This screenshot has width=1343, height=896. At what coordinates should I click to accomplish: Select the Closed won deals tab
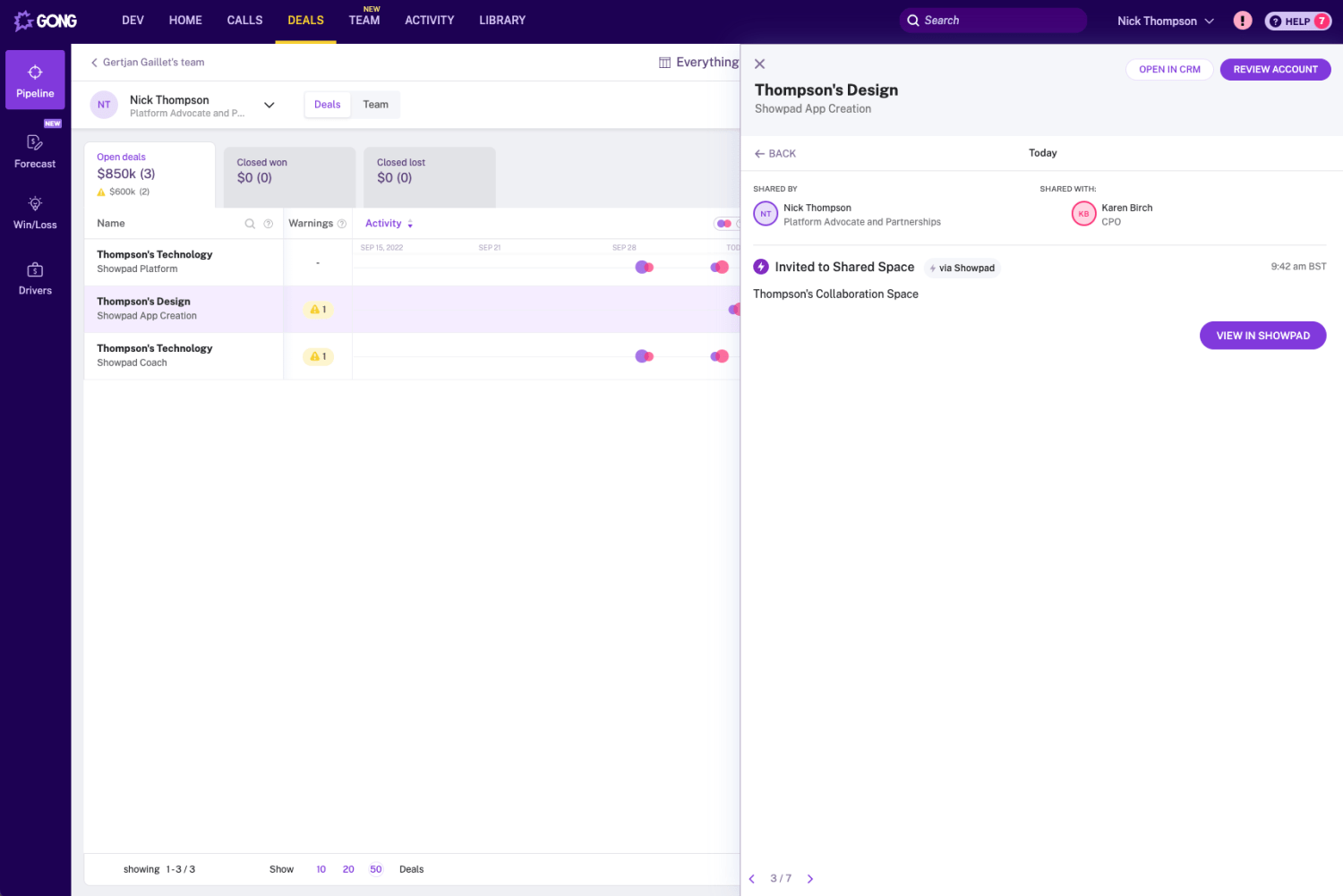[288, 170]
